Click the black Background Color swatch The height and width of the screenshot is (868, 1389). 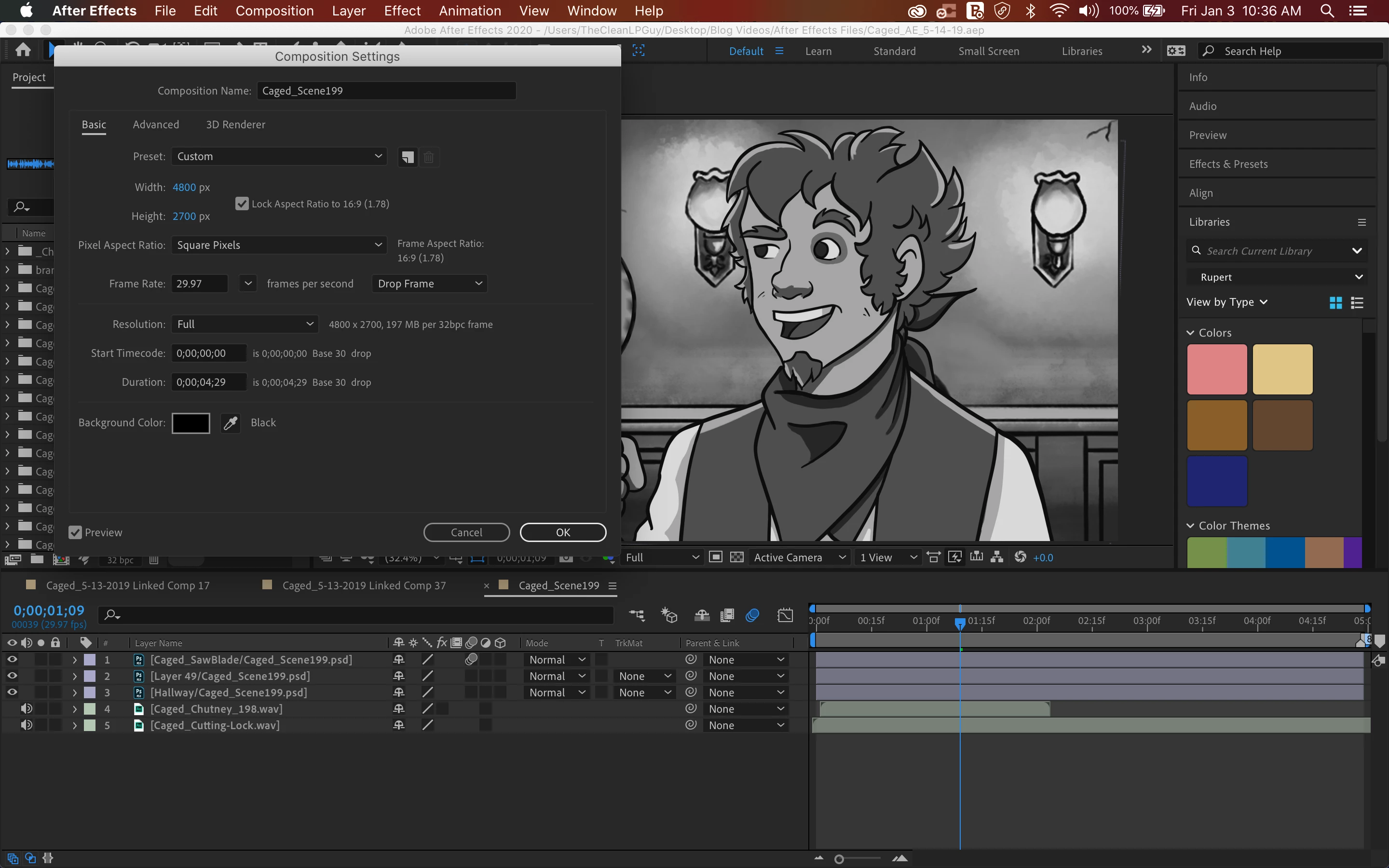click(x=191, y=423)
